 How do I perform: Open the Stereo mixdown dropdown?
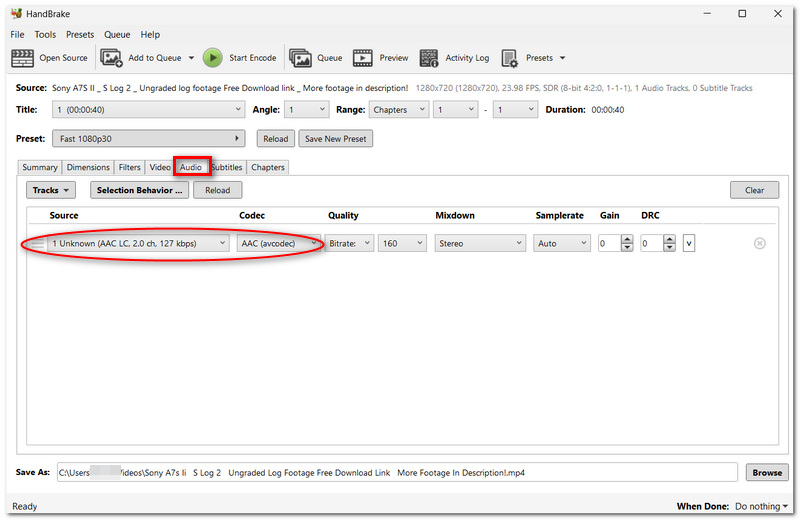pyautogui.click(x=480, y=243)
